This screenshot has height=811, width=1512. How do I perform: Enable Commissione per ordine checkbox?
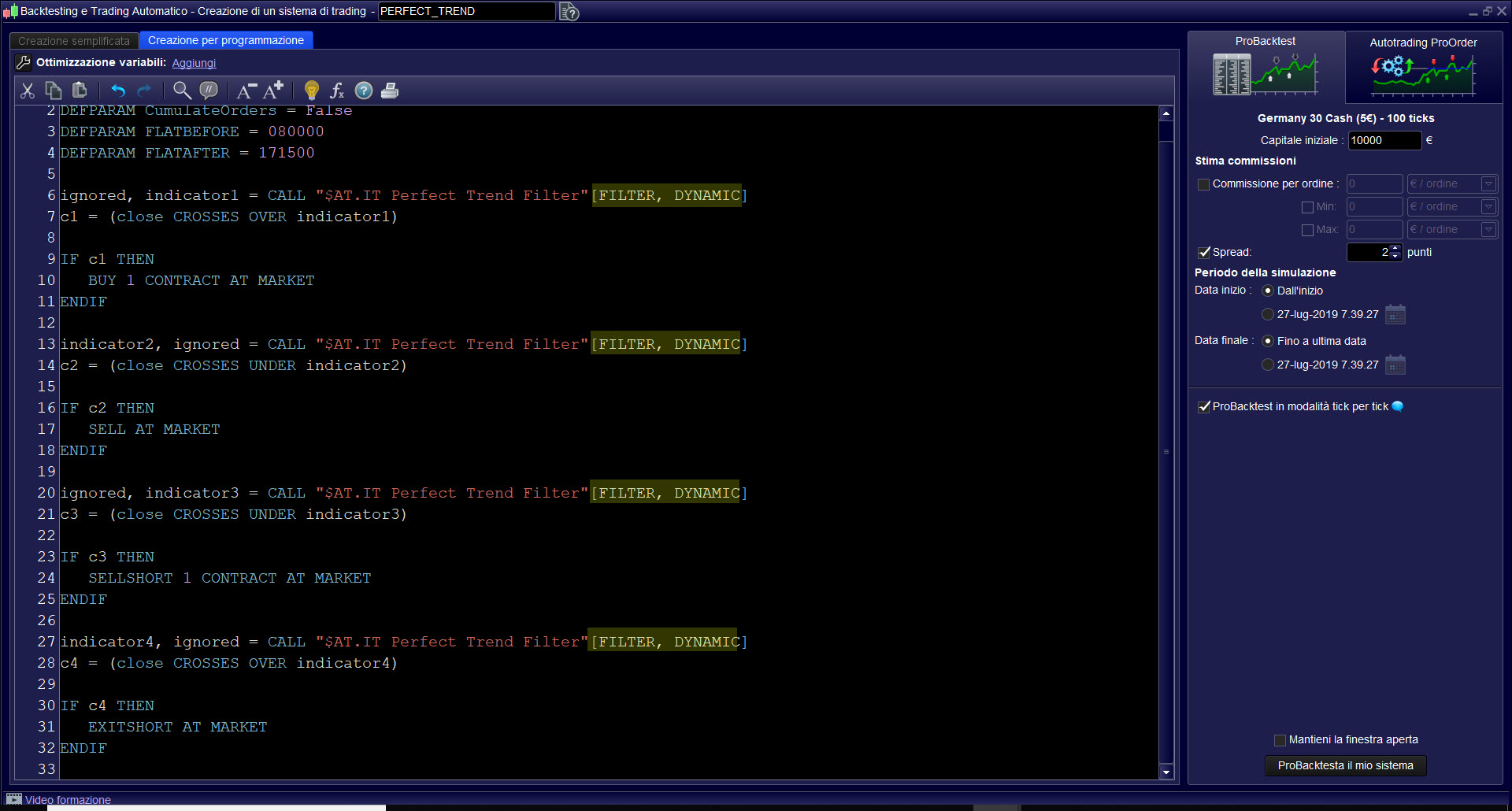coord(1203,184)
